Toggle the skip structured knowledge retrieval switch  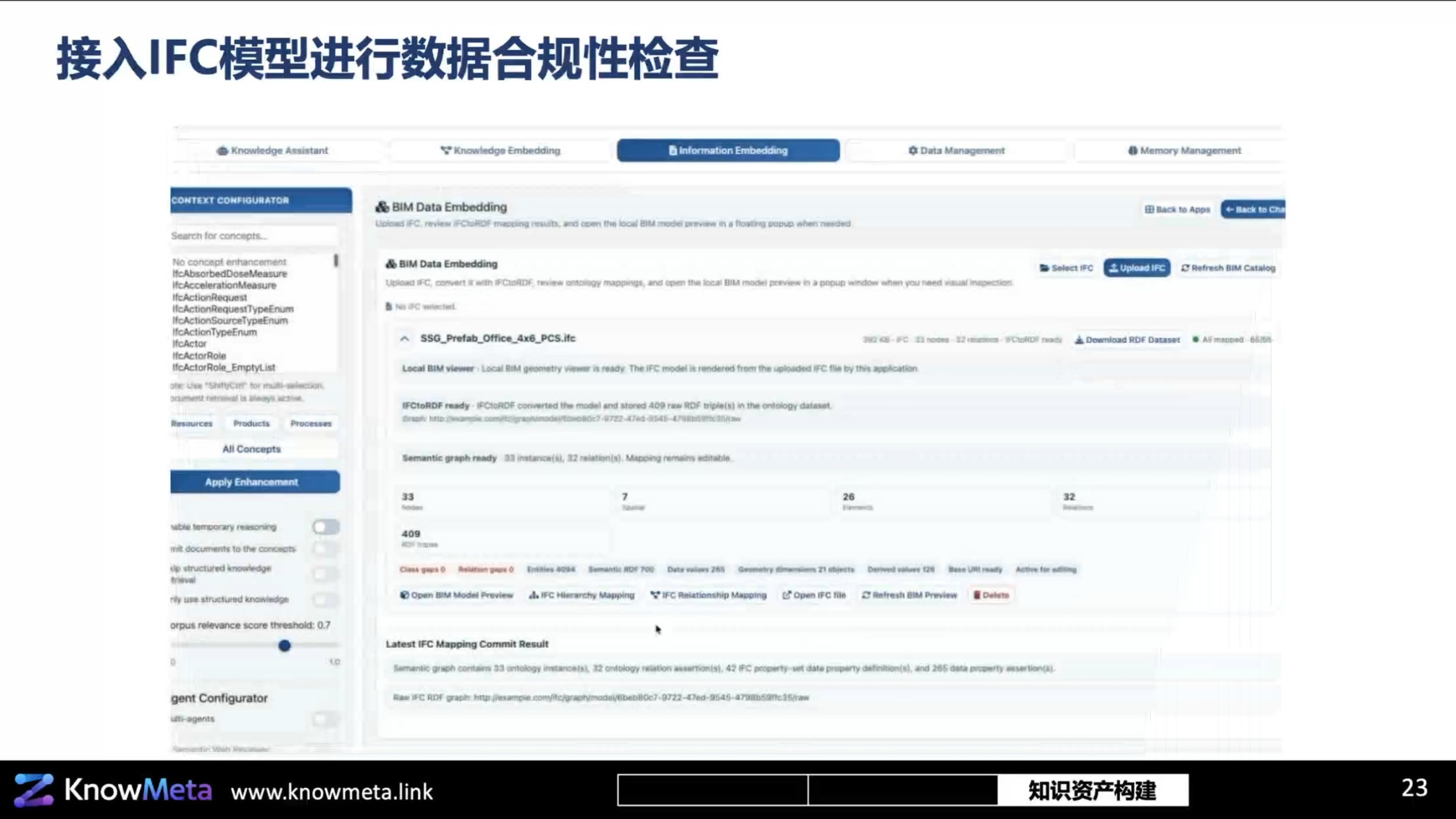(326, 574)
